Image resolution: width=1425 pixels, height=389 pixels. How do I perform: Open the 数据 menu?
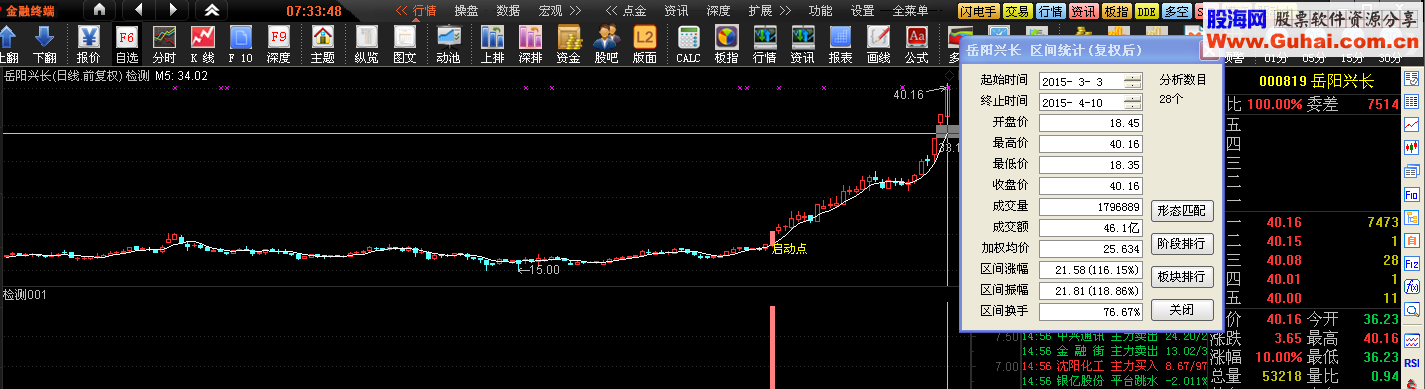coord(508,11)
